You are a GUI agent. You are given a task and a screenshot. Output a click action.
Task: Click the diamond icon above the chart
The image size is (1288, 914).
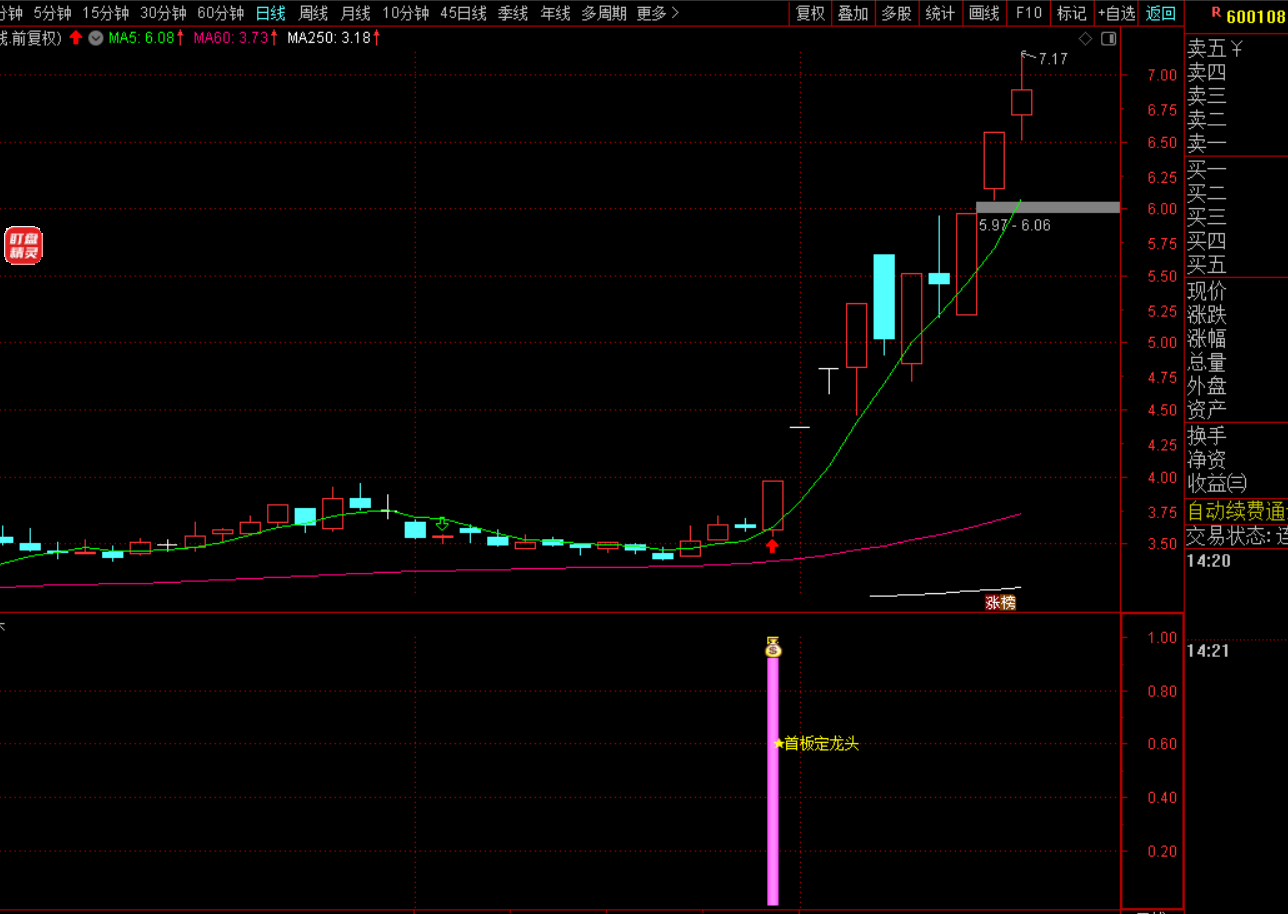(1086, 38)
